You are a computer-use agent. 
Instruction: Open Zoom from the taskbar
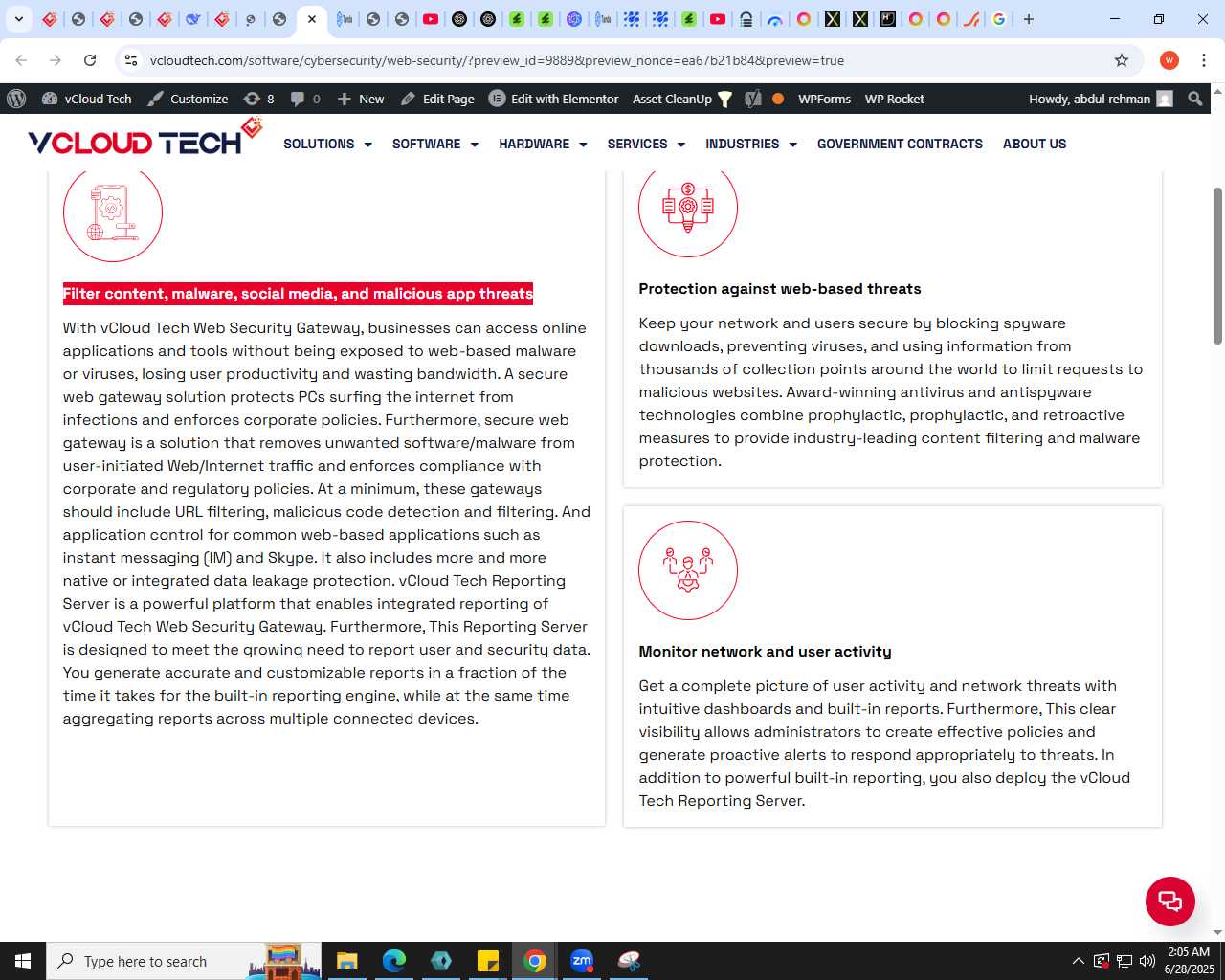582,961
